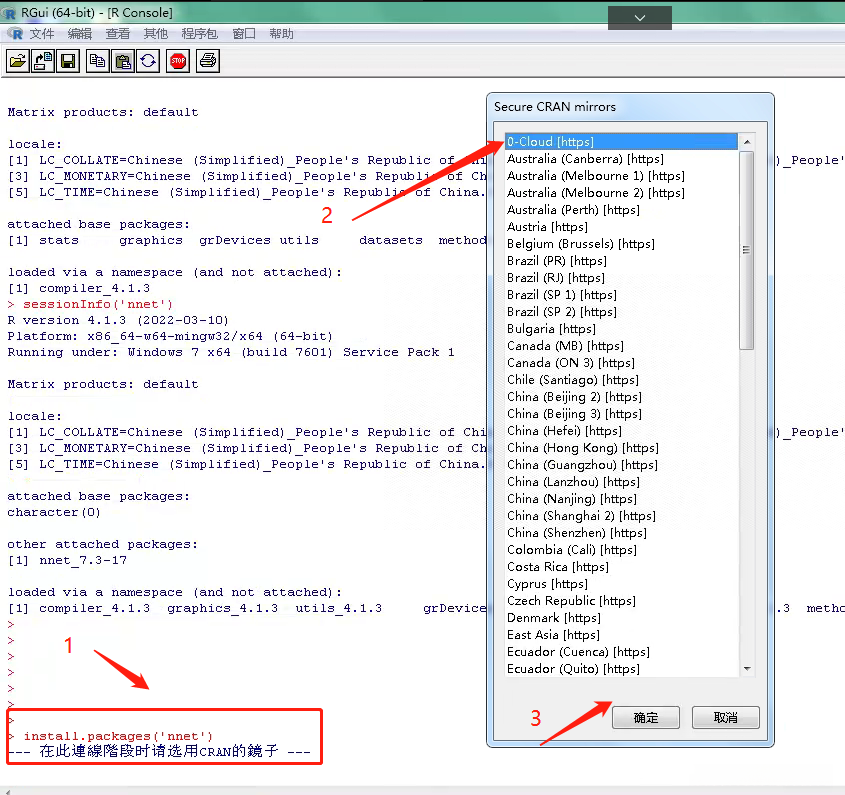
Task: Select Brazil (RJ) [https] mirror
Action: (x=621, y=278)
